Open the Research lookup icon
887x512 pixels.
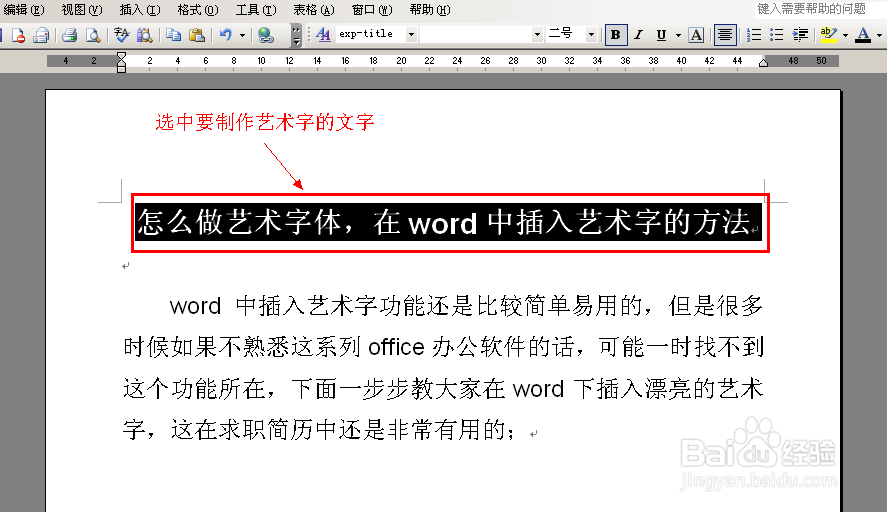[145, 35]
